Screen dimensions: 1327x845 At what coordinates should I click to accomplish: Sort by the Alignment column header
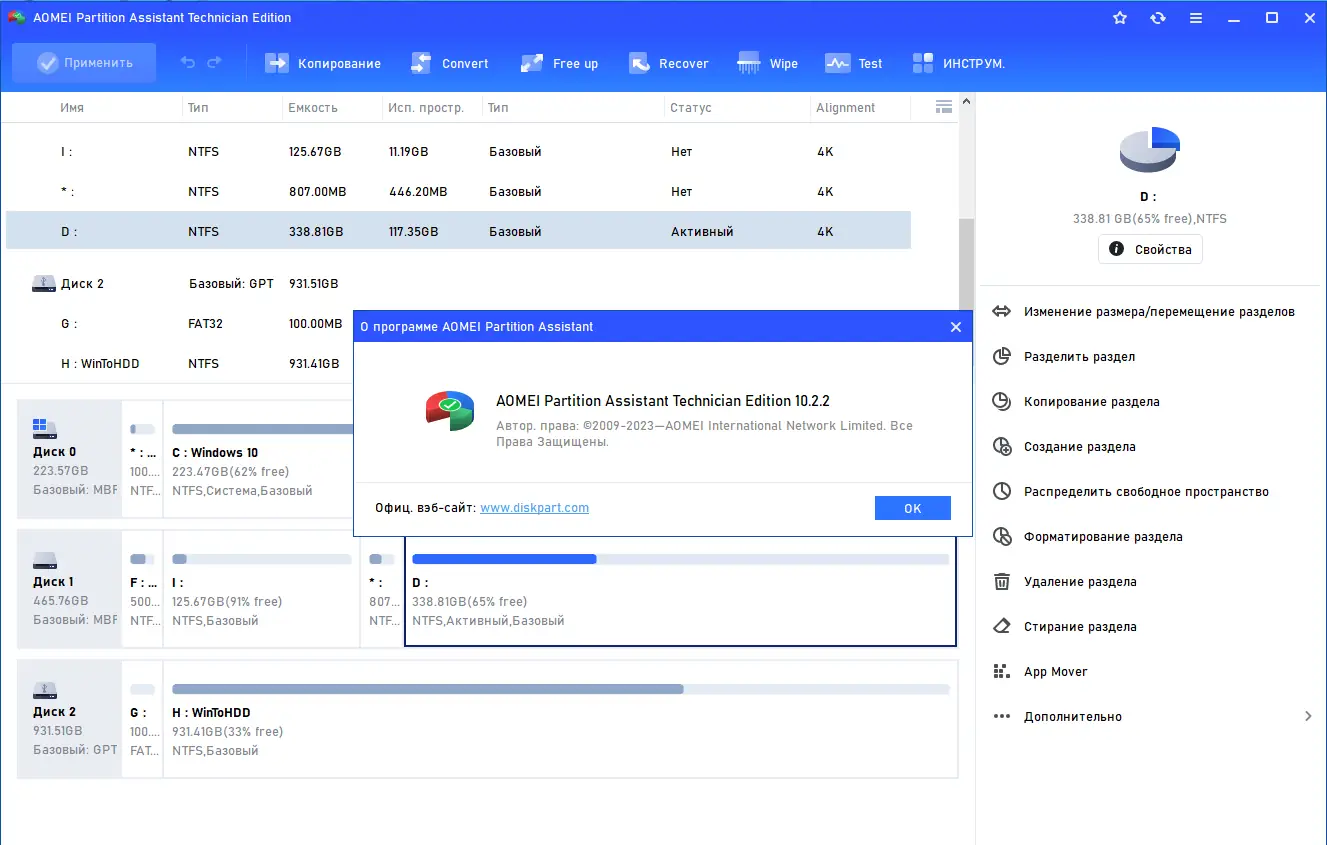coord(845,108)
